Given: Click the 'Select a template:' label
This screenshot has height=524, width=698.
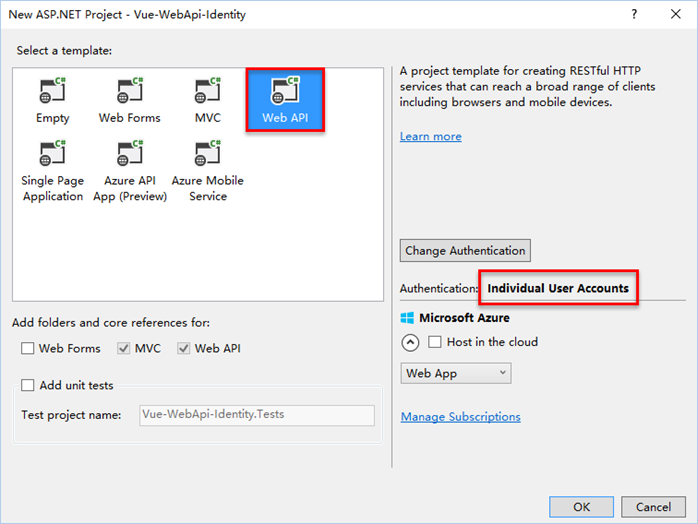Looking at the screenshot, I should tap(64, 51).
